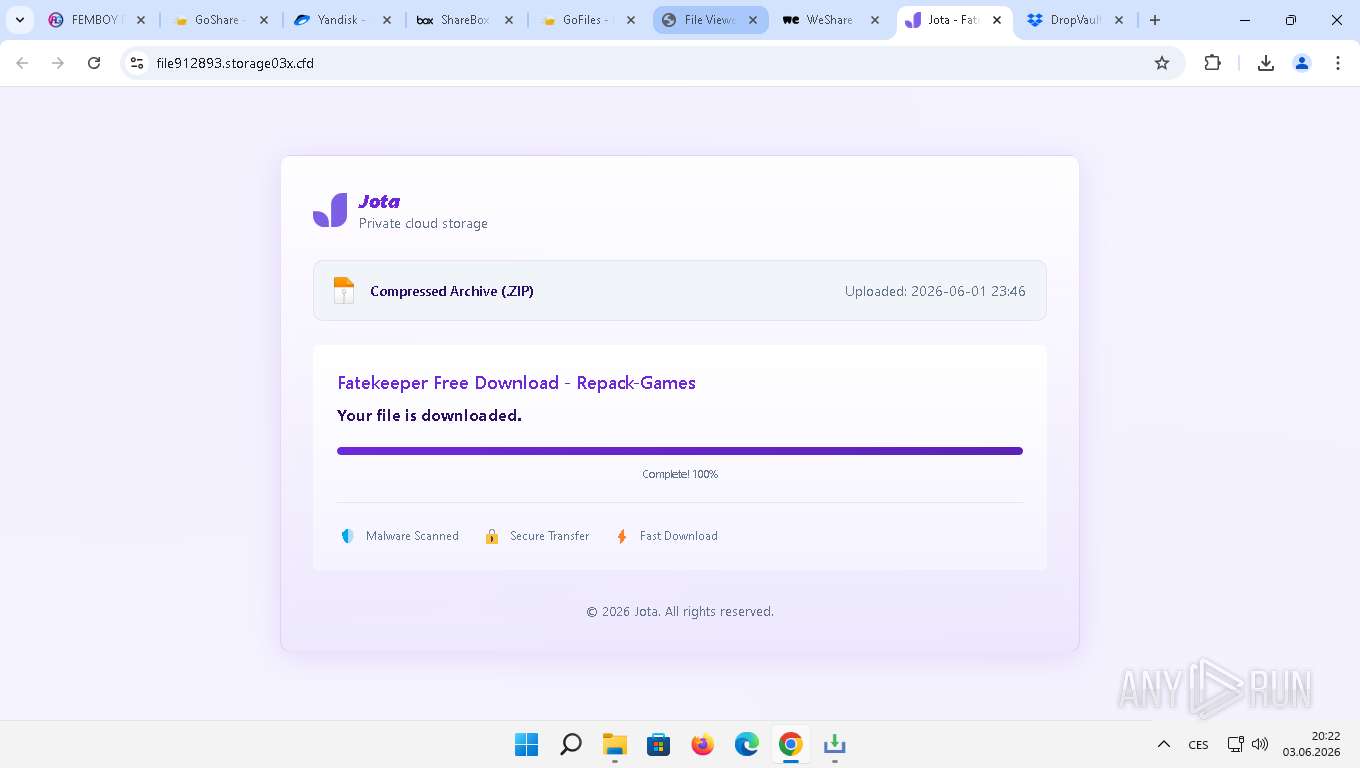Launch Microsoft Edge from taskbar
Image resolution: width=1360 pixels, height=768 pixels.
point(746,744)
